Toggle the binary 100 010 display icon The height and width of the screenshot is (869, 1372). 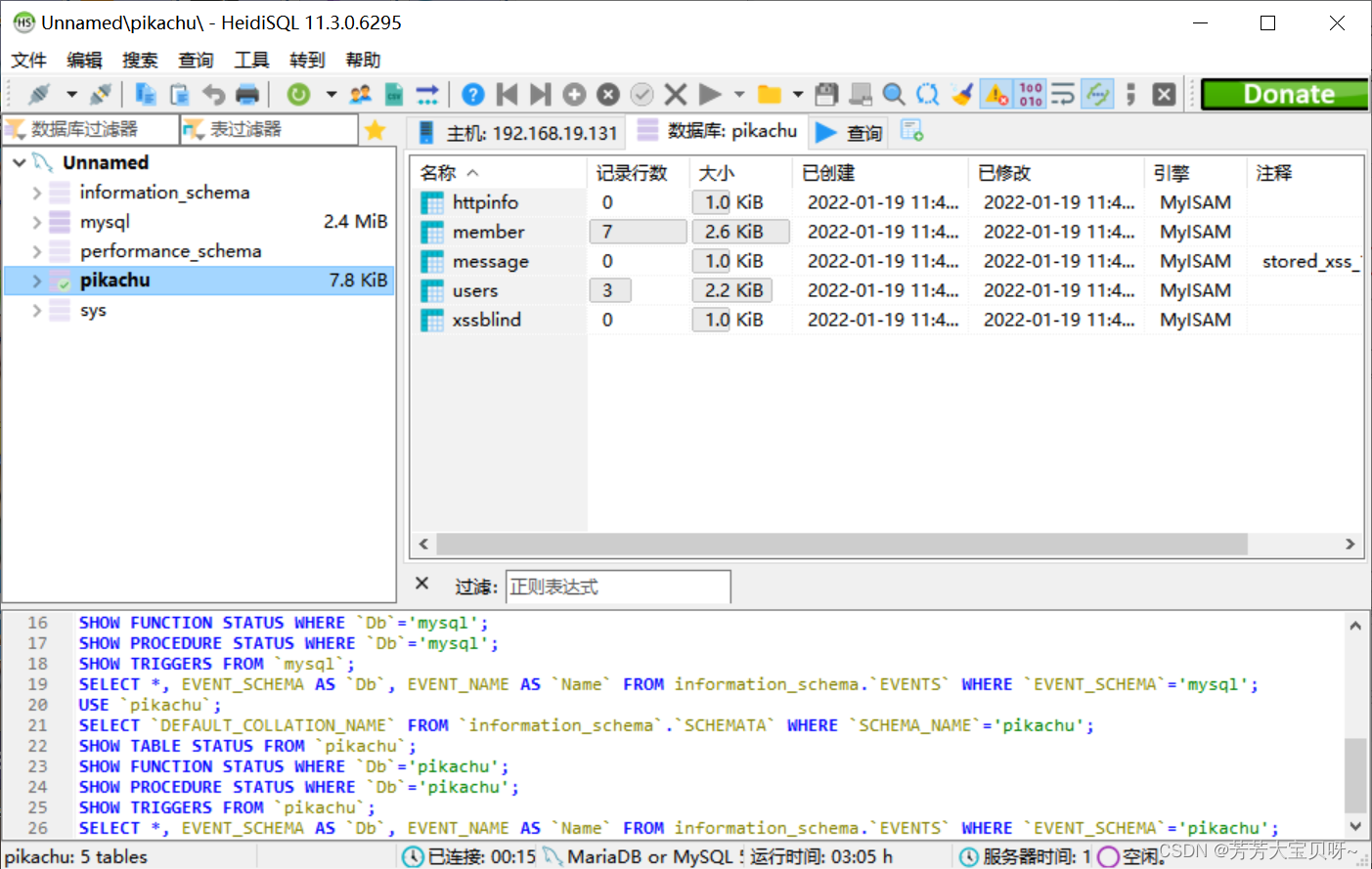tap(1031, 94)
